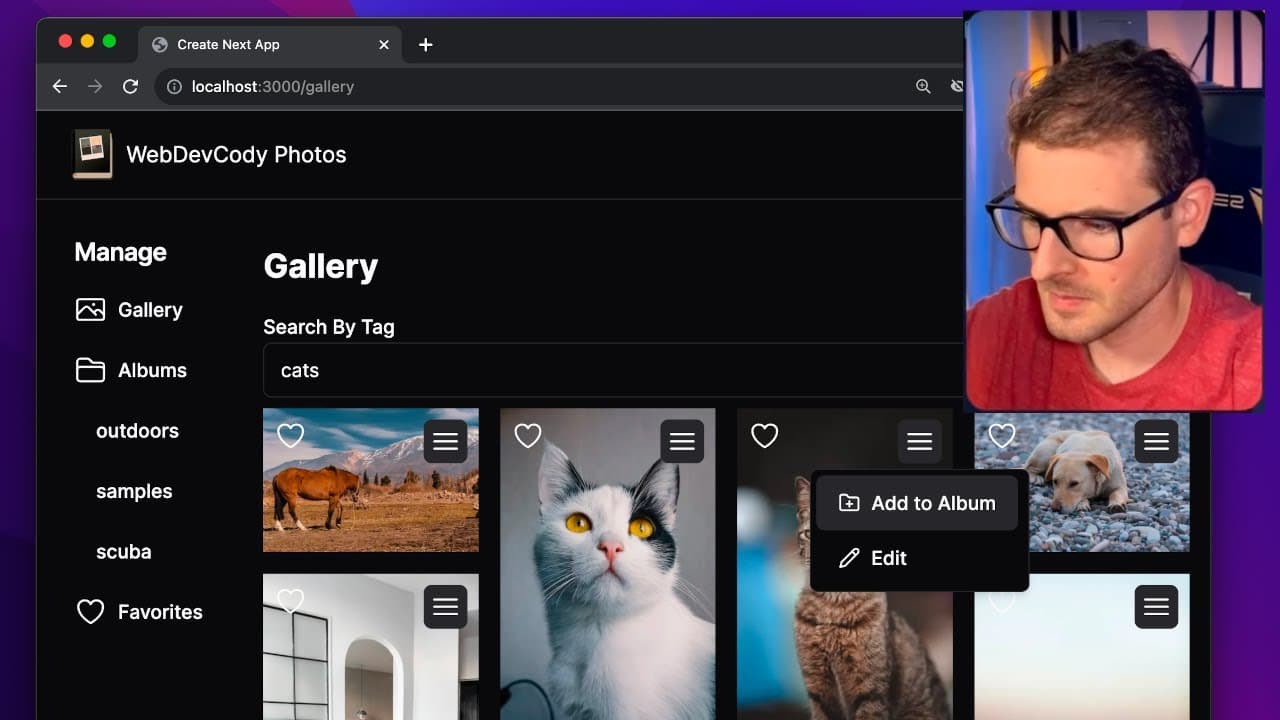Click the Search By Tag label
Image resolution: width=1280 pixels, height=720 pixels.
click(329, 327)
